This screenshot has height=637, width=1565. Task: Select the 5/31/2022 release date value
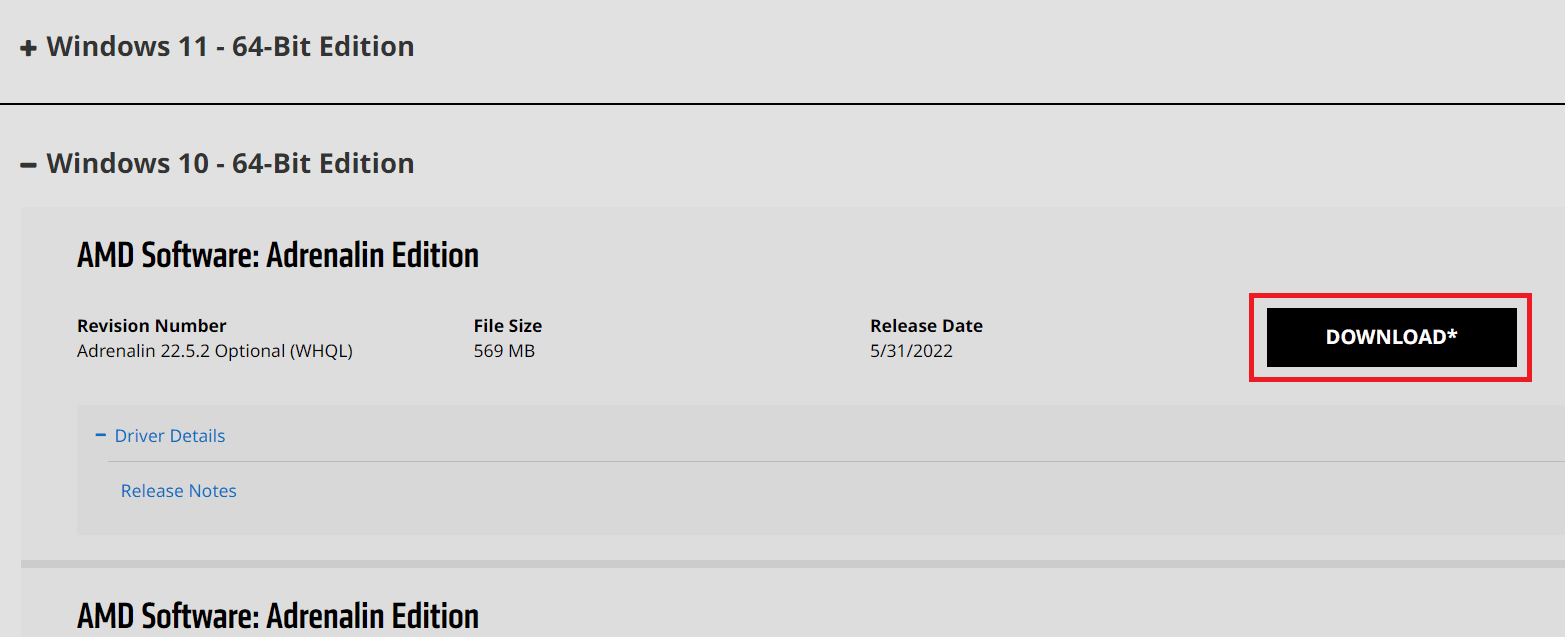click(912, 351)
